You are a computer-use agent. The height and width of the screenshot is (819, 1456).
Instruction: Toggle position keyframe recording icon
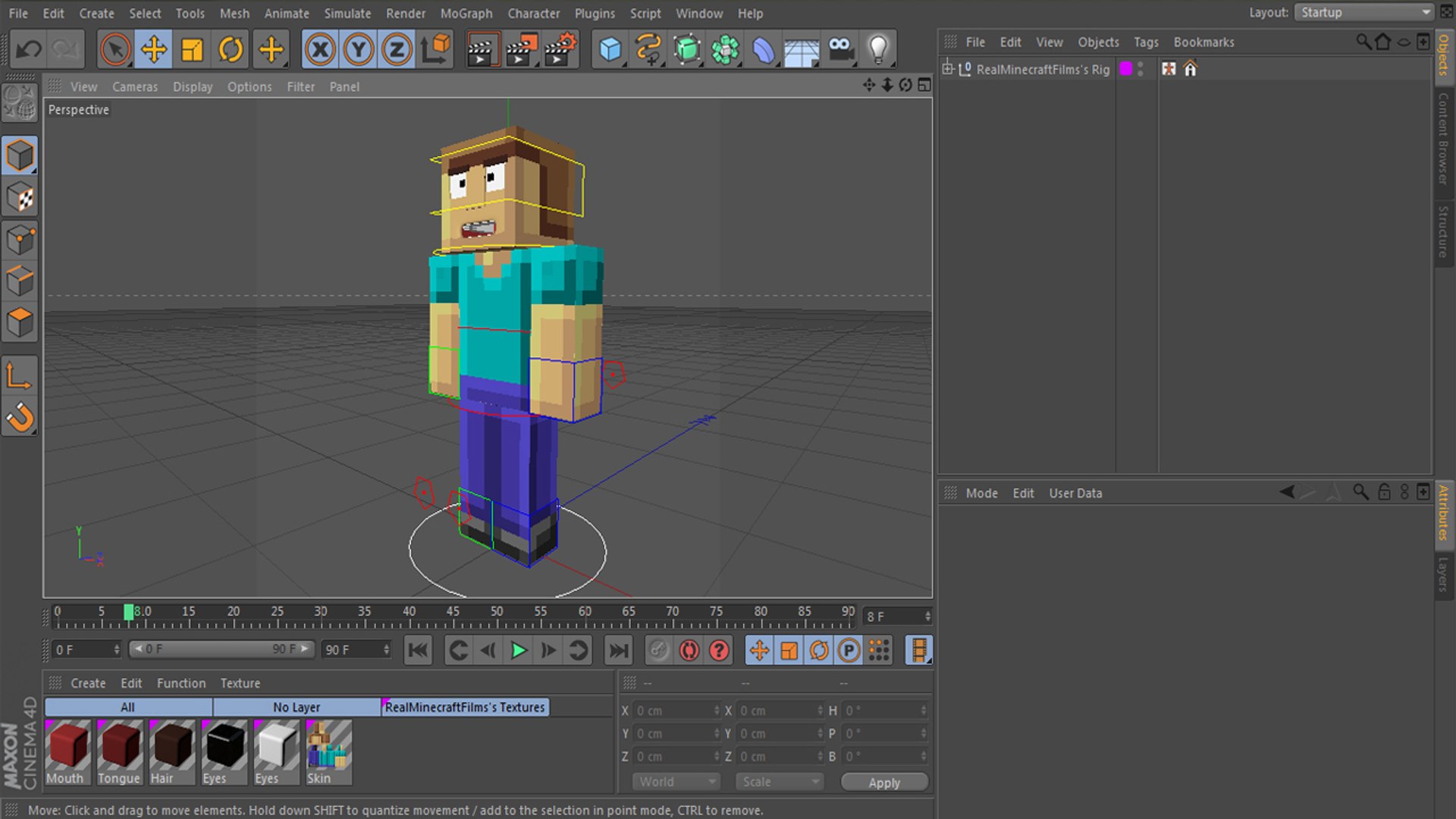point(759,650)
